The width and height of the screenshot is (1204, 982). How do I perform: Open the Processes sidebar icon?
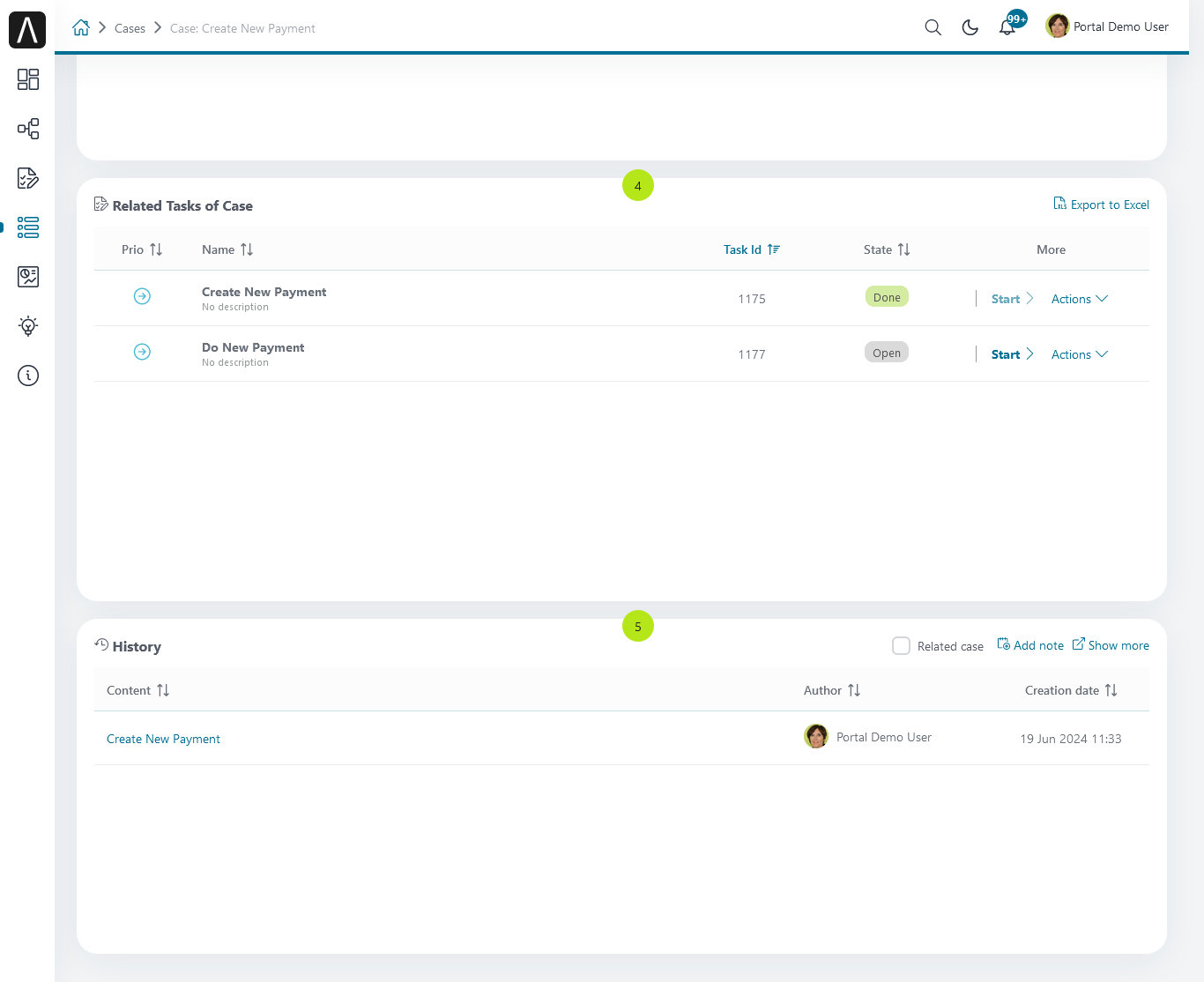(x=28, y=129)
